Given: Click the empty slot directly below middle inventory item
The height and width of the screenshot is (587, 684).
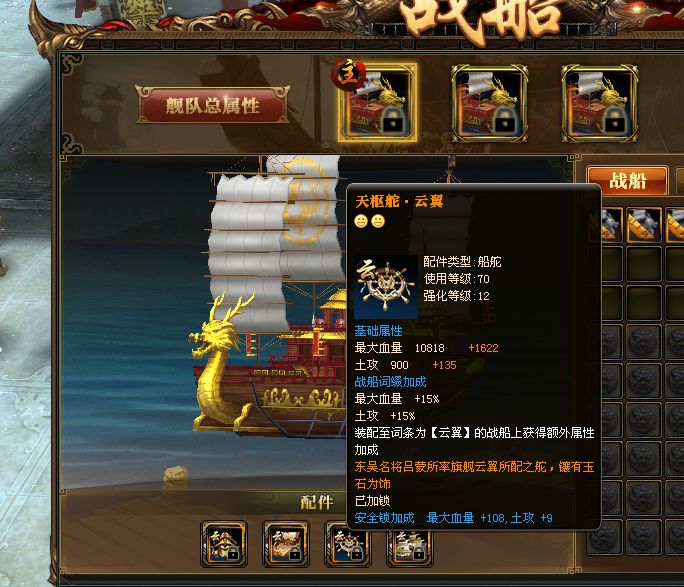Looking at the screenshot, I should tap(643, 263).
